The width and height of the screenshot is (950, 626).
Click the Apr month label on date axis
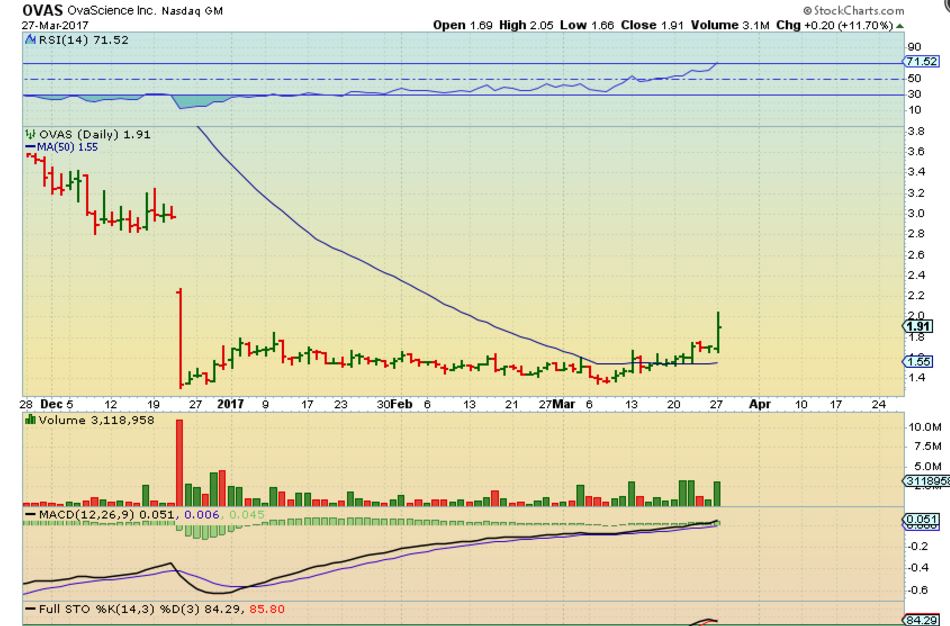[x=760, y=404]
